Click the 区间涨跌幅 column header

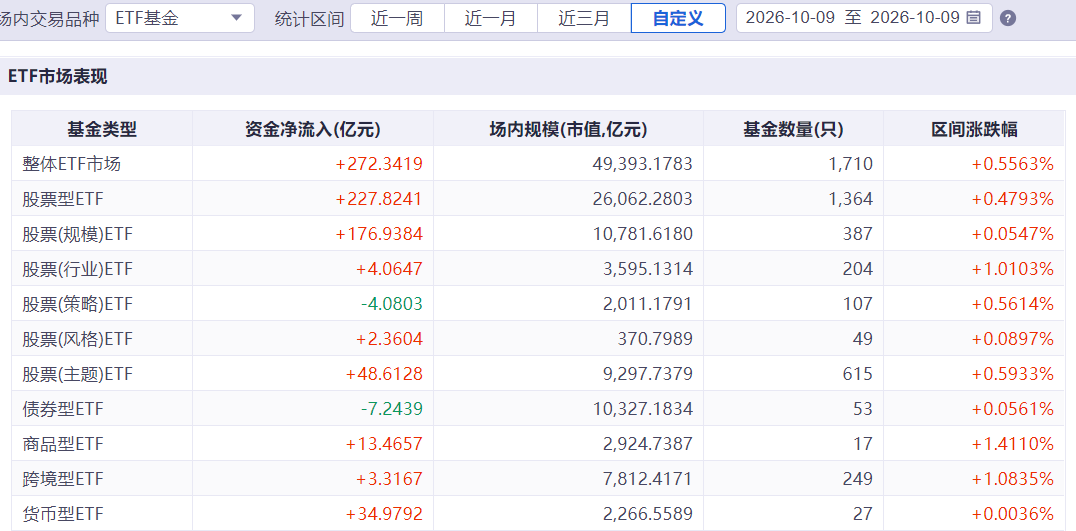click(x=974, y=129)
